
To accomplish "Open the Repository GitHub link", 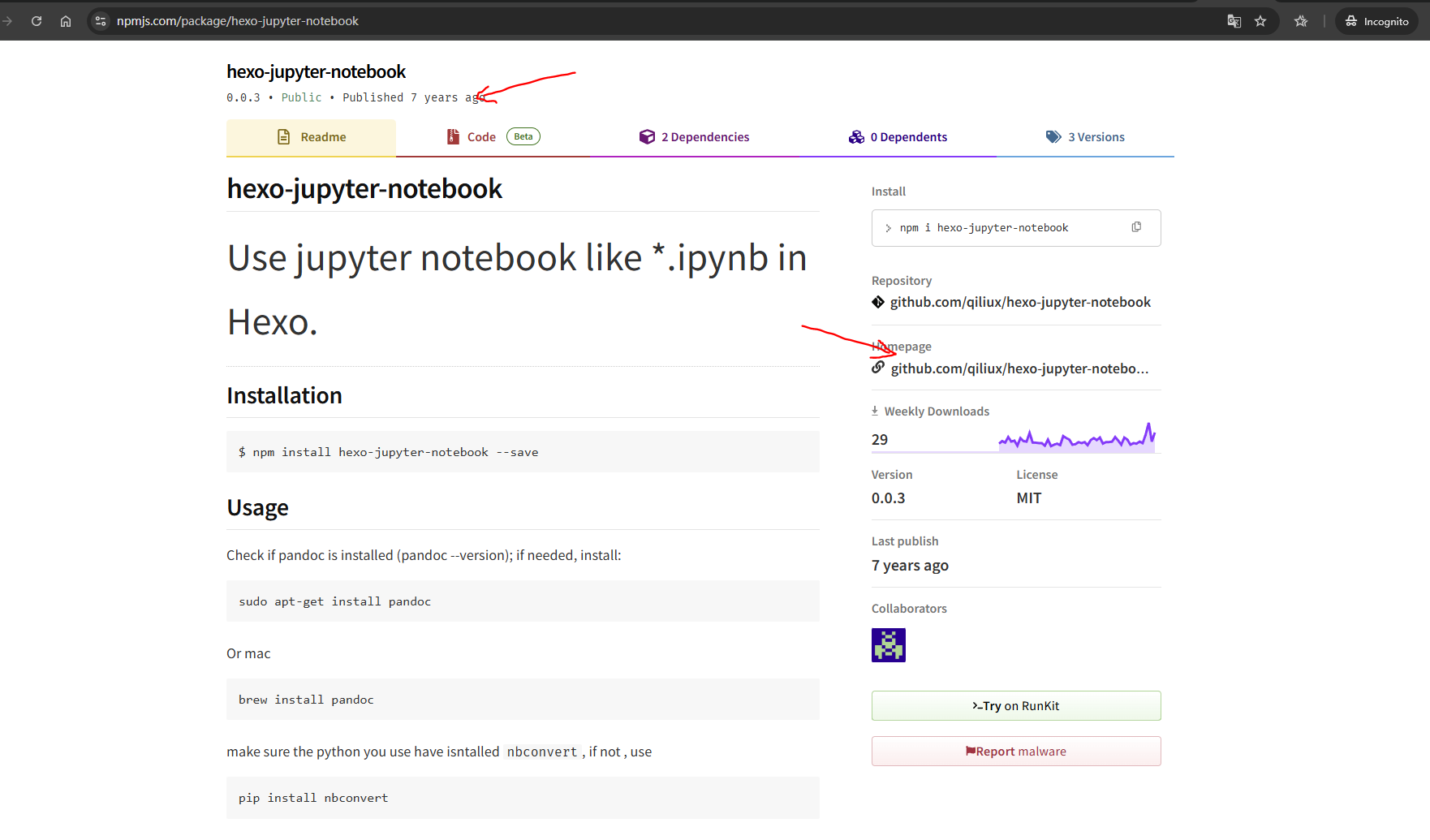I will (1019, 302).
